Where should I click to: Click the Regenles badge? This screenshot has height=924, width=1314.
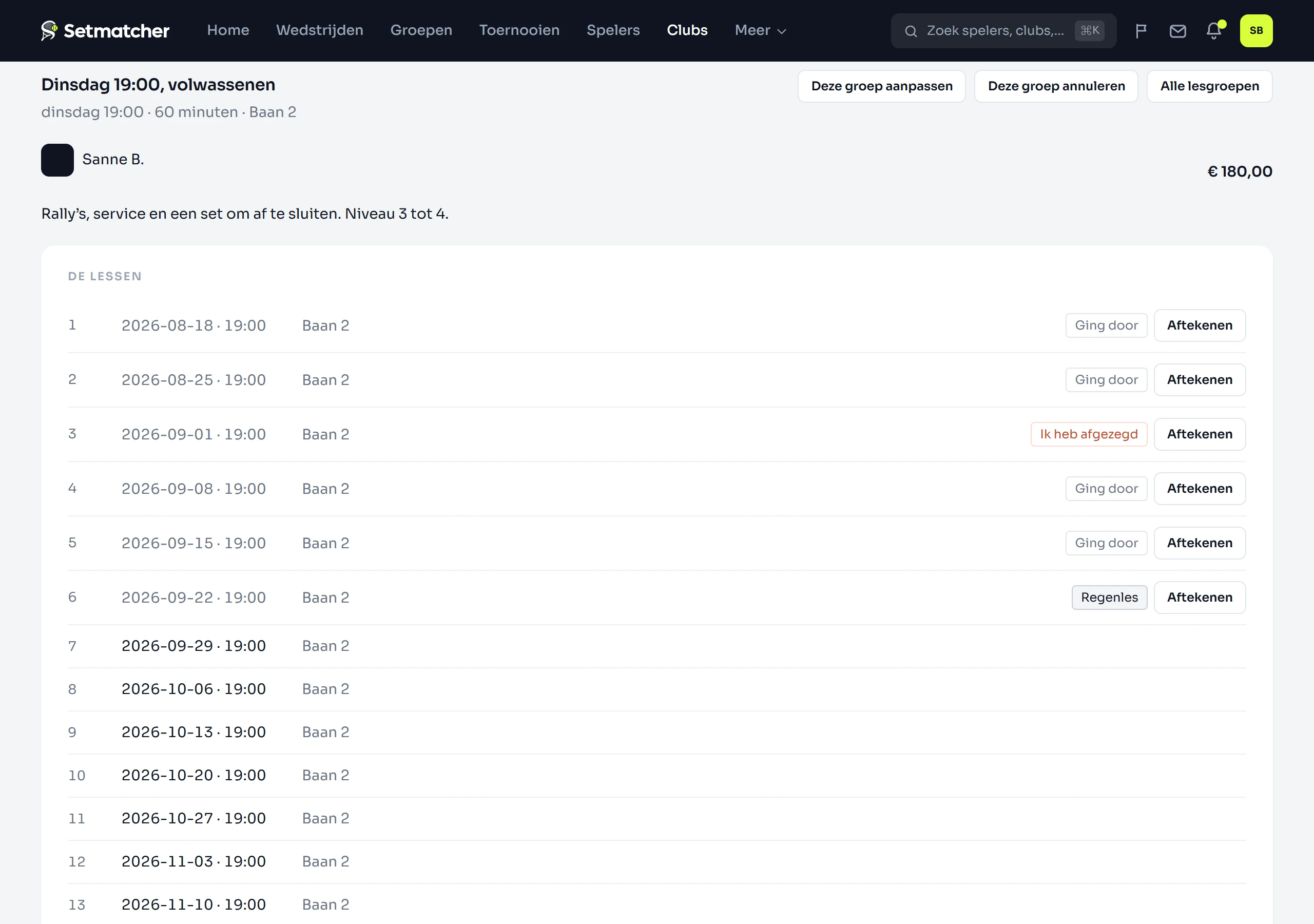tap(1109, 597)
